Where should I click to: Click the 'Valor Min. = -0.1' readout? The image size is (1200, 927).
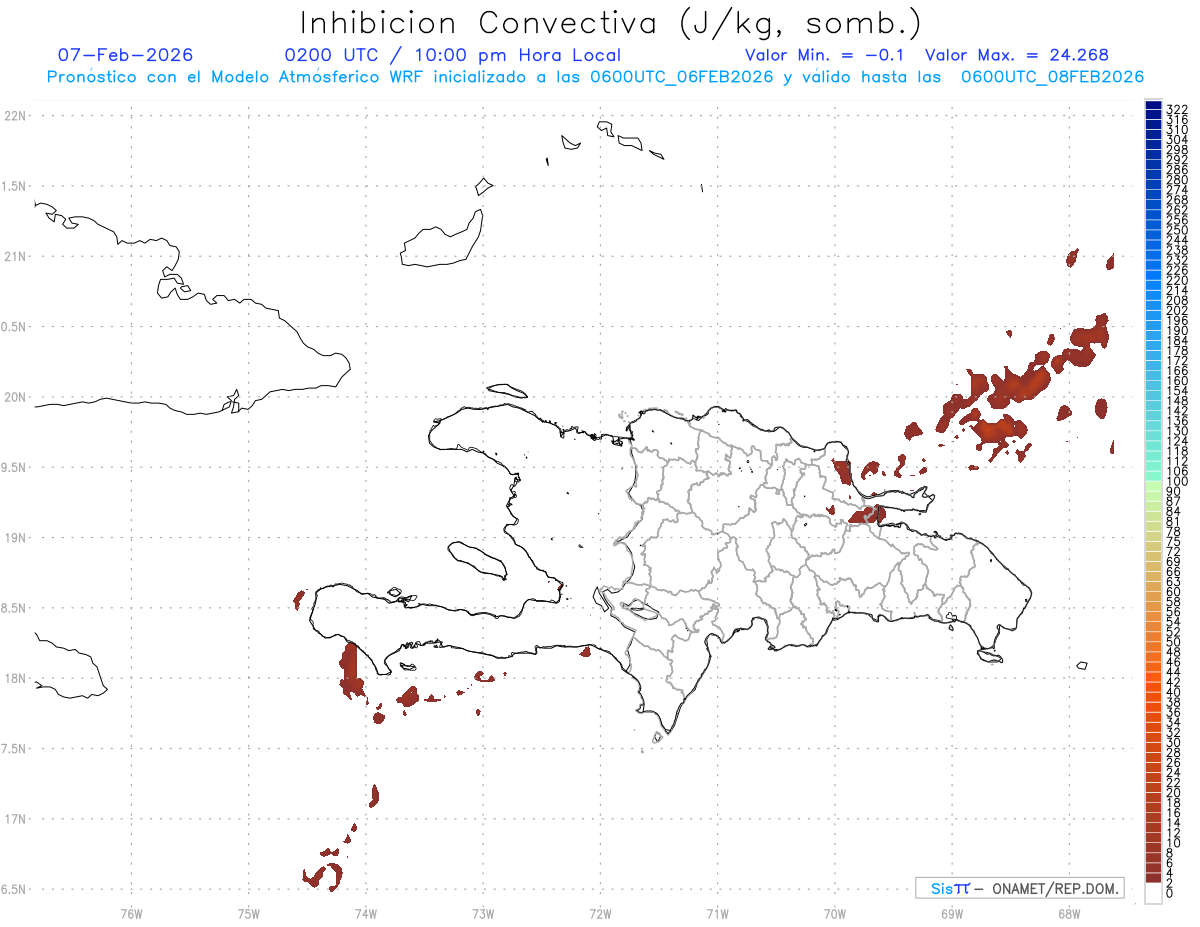826,55
